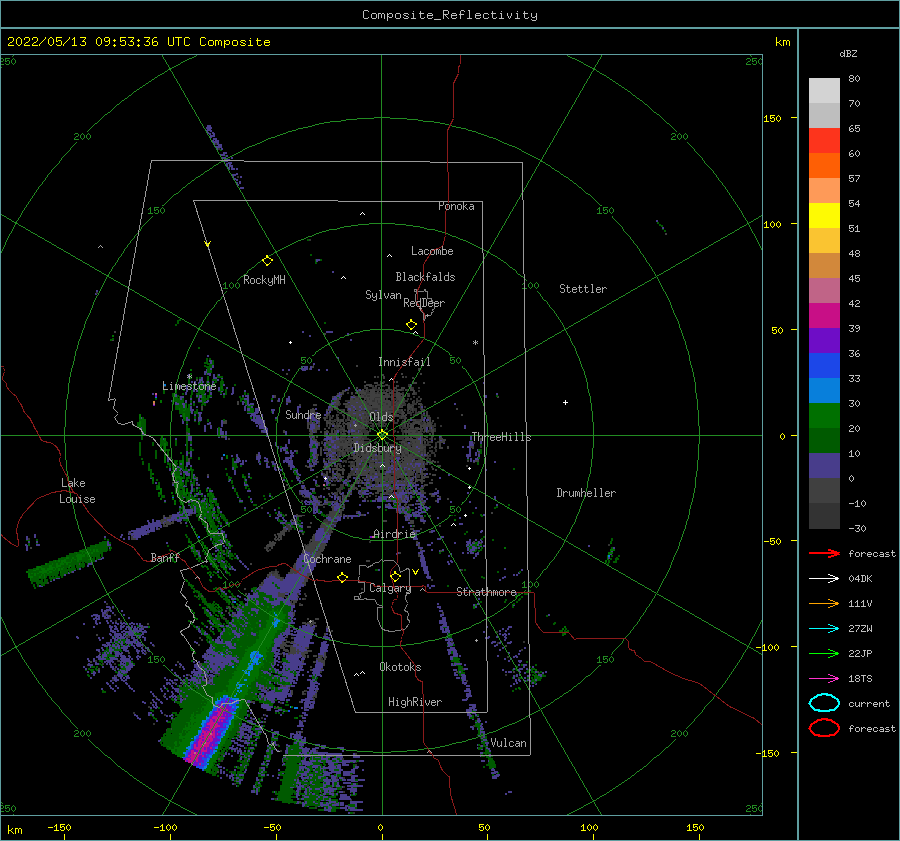The image size is (900, 841).
Task: Click the purple swatch between 39 and 36 dBZ
Action: point(824,340)
